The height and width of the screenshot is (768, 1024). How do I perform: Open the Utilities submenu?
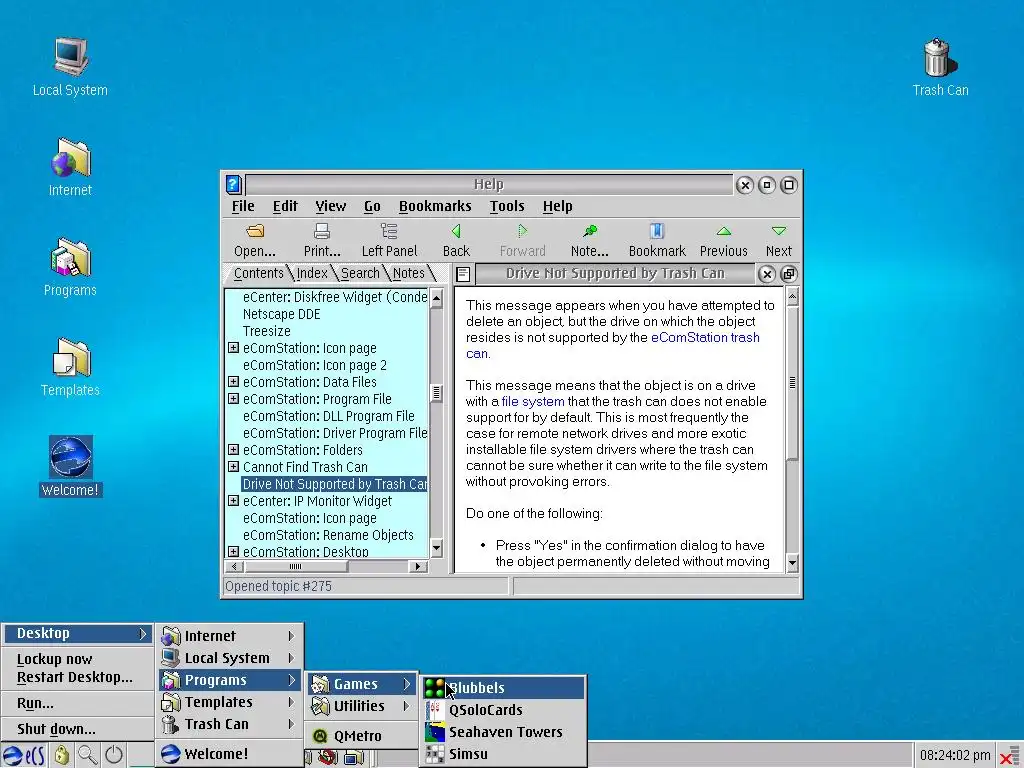pos(361,706)
